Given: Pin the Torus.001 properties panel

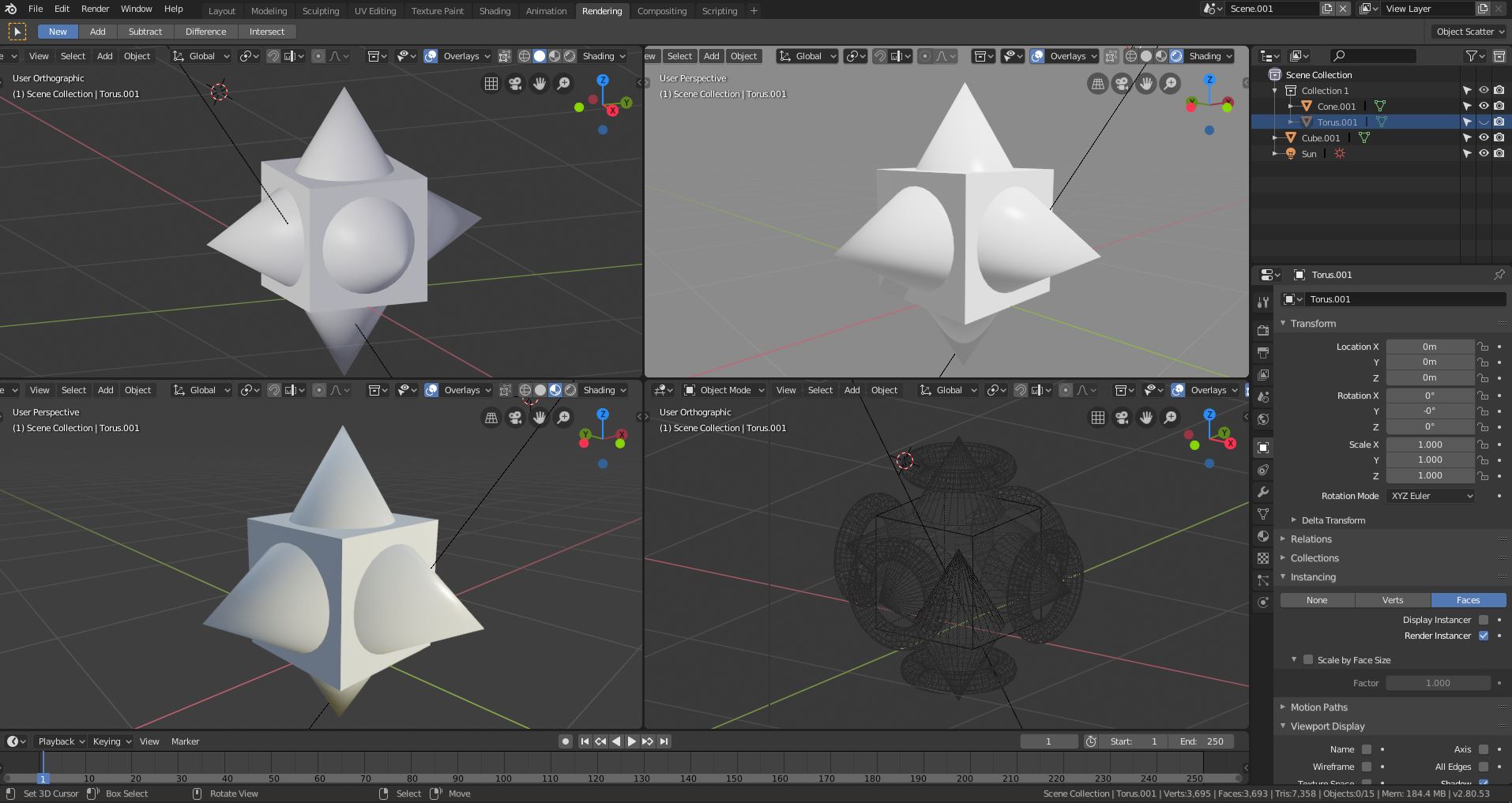Looking at the screenshot, I should coord(1499,275).
